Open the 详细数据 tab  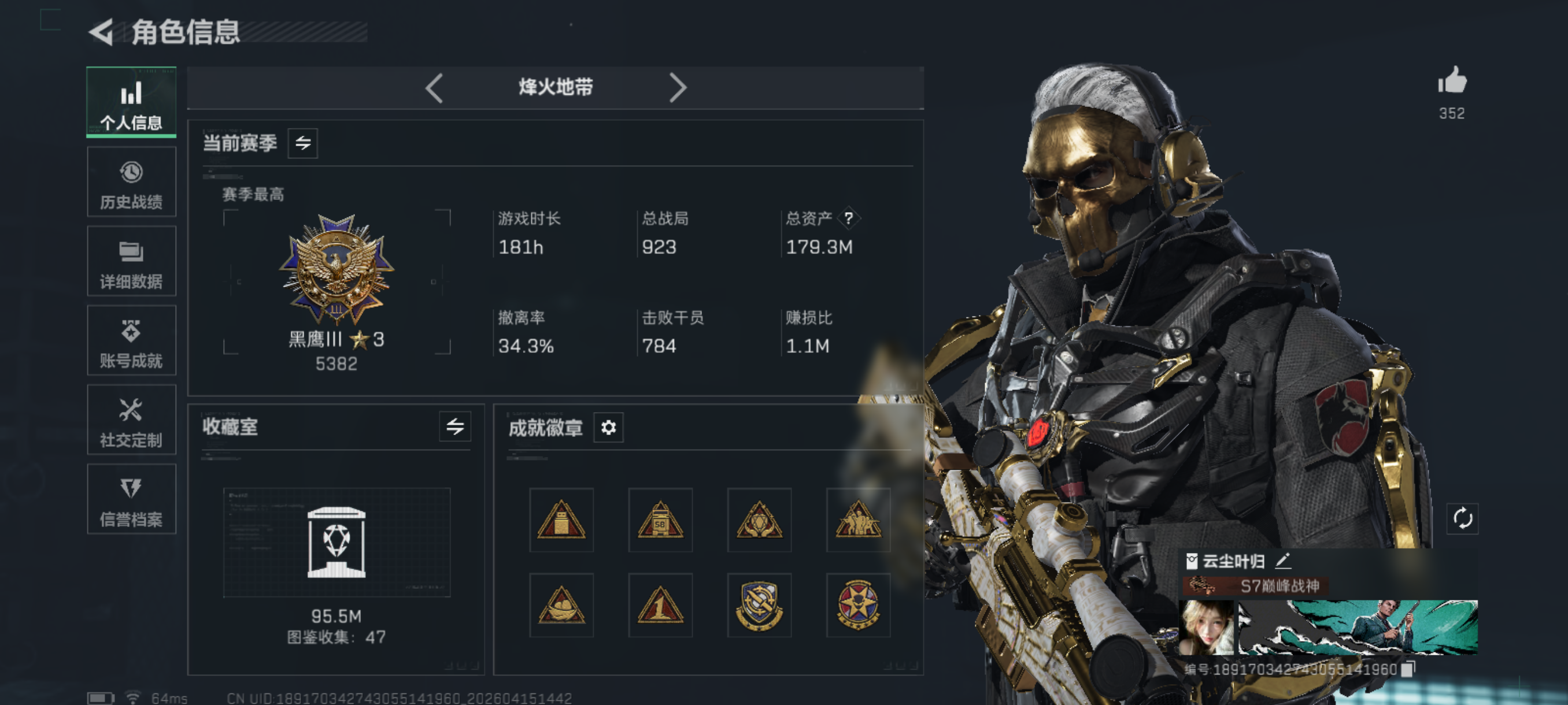131,262
